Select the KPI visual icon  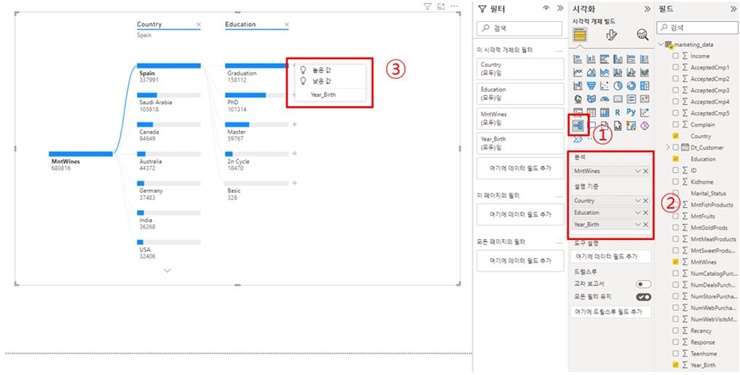pyautogui.click(x=645, y=99)
